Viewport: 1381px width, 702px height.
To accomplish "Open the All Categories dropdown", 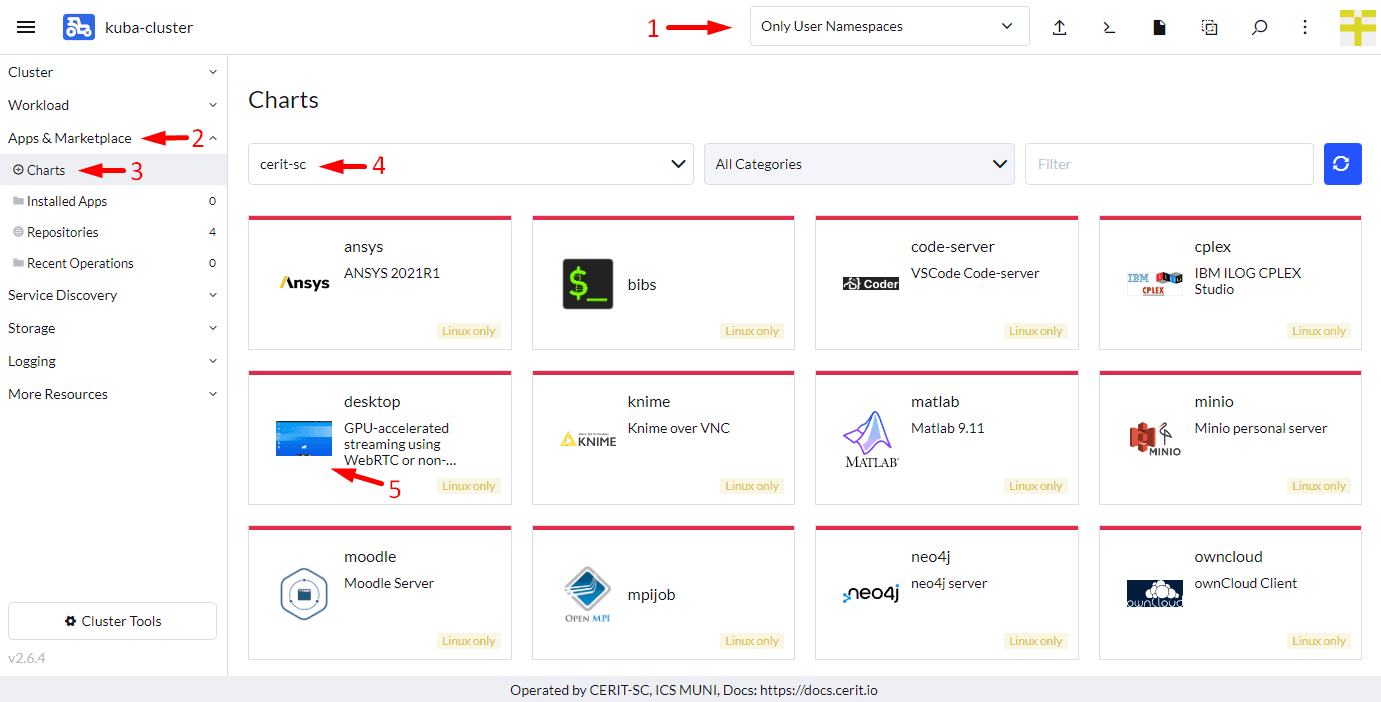I will point(859,164).
